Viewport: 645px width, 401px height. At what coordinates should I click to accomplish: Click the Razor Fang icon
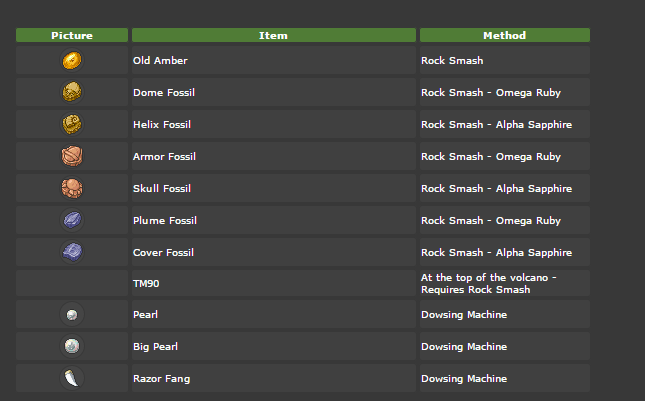pyautogui.click(x=72, y=378)
